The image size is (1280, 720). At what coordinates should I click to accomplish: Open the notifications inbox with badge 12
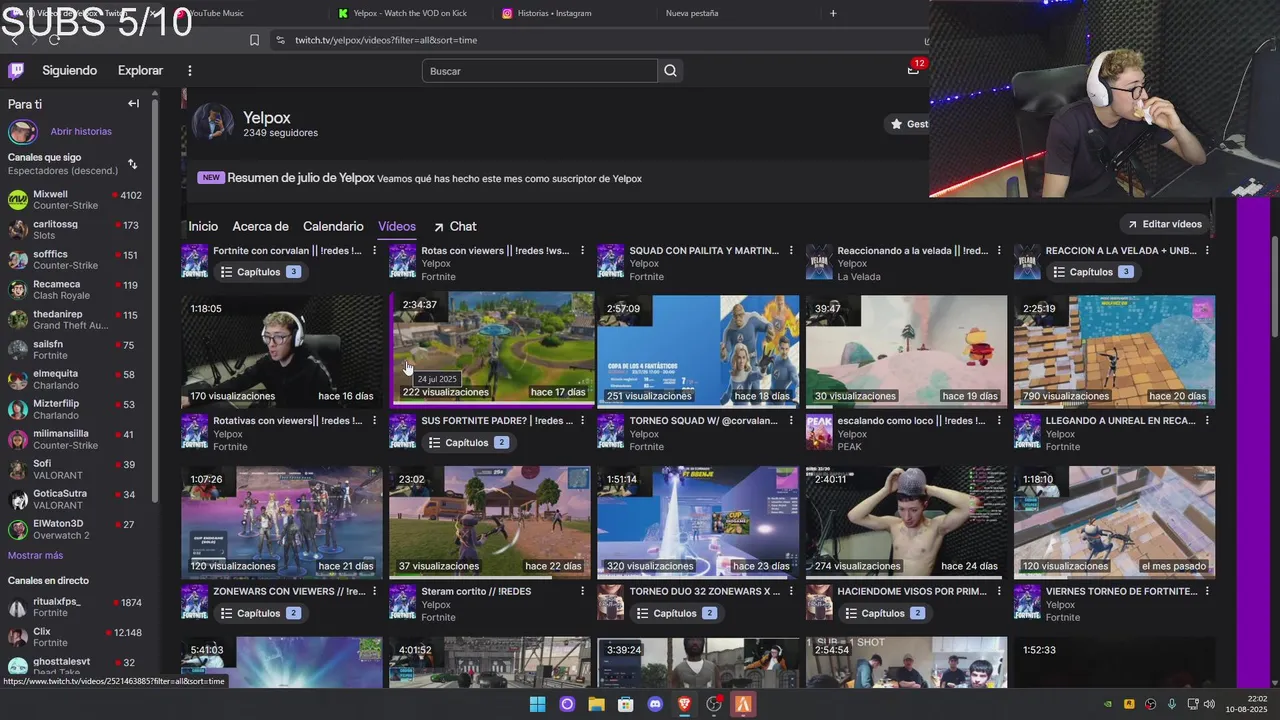click(913, 69)
